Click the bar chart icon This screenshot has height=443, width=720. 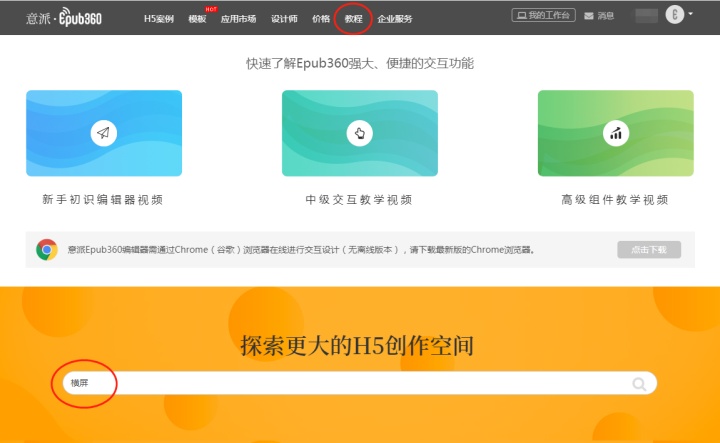616,133
